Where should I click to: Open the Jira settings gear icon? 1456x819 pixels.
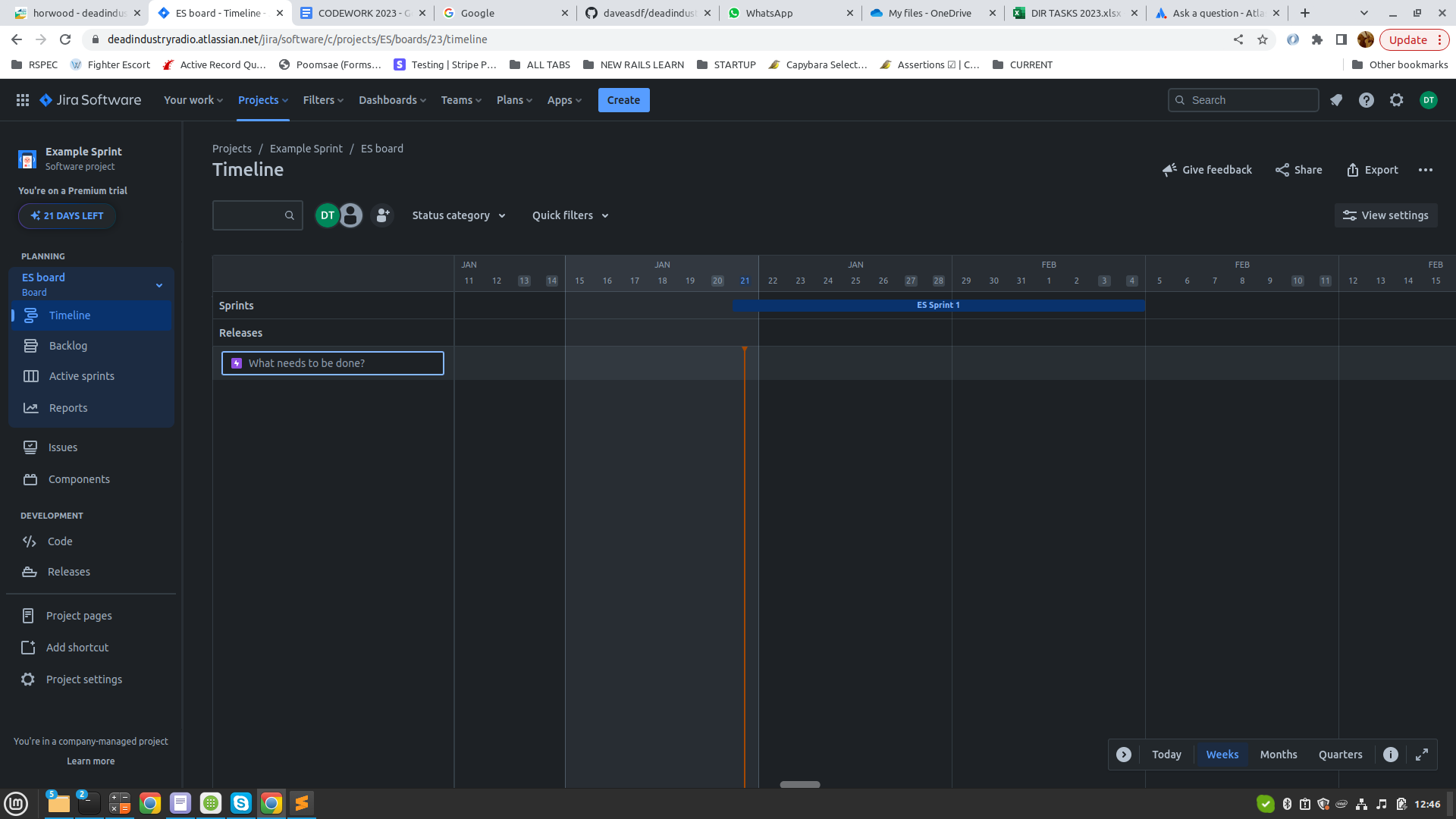pos(1397,100)
